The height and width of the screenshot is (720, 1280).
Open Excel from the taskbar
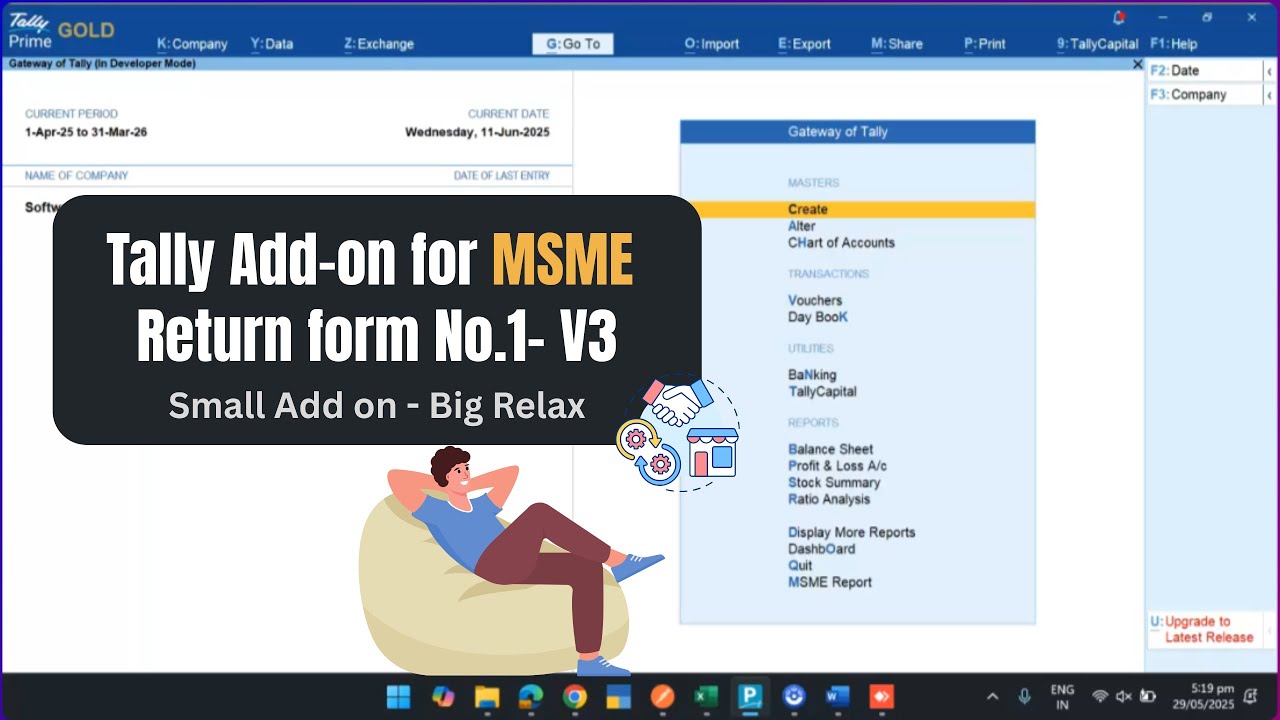point(706,696)
